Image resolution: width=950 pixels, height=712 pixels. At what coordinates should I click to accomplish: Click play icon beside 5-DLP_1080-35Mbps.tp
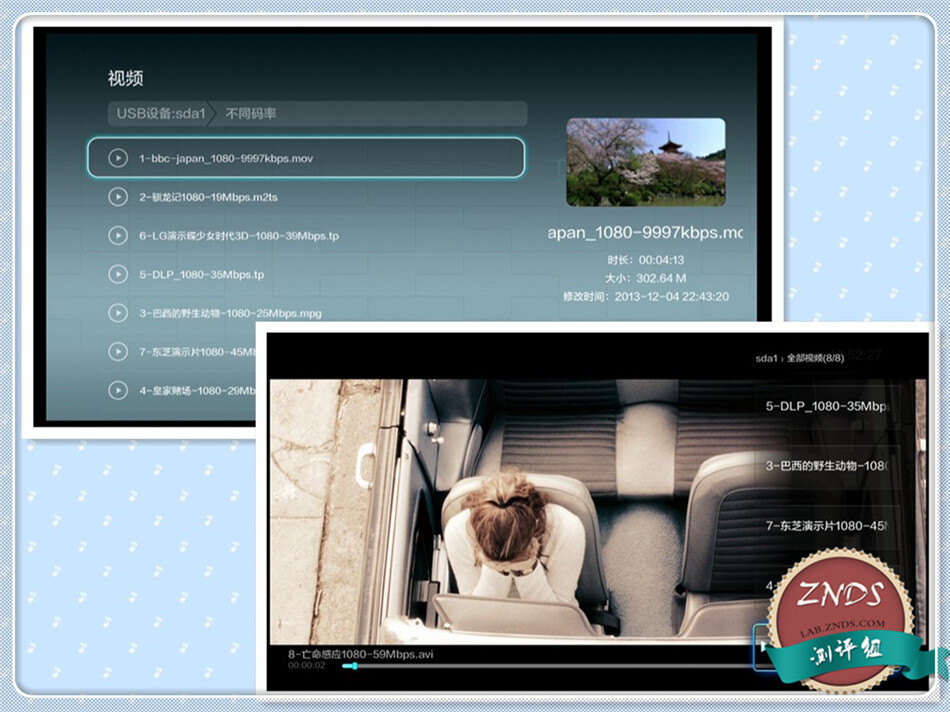(x=118, y=274)
